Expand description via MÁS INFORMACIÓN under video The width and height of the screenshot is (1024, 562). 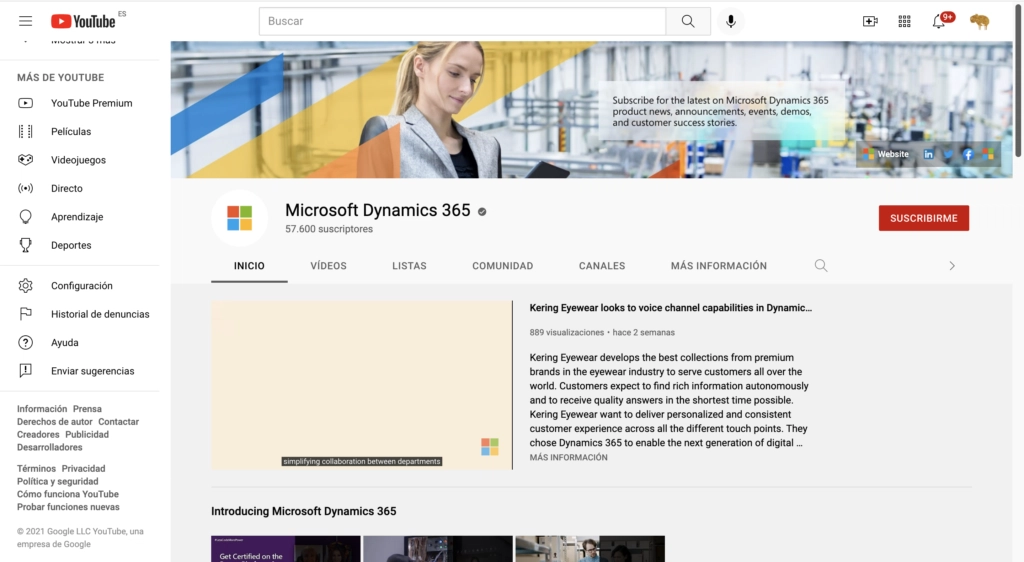coord(568,458)
